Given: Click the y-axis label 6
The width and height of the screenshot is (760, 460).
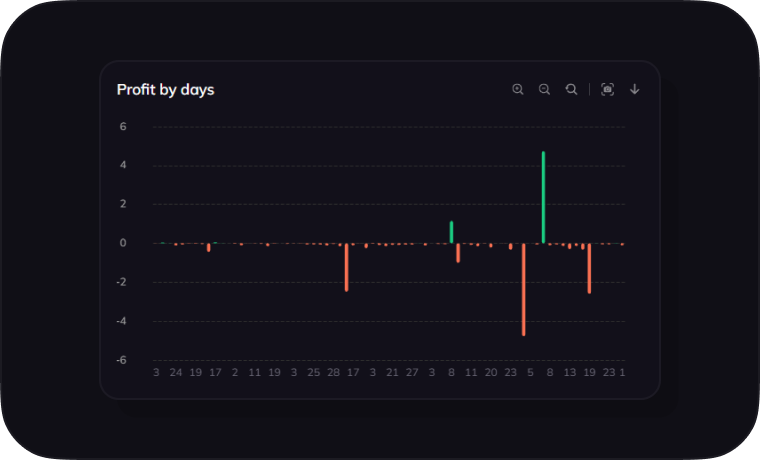Looking at the screenshot, I should click(123, 127).
